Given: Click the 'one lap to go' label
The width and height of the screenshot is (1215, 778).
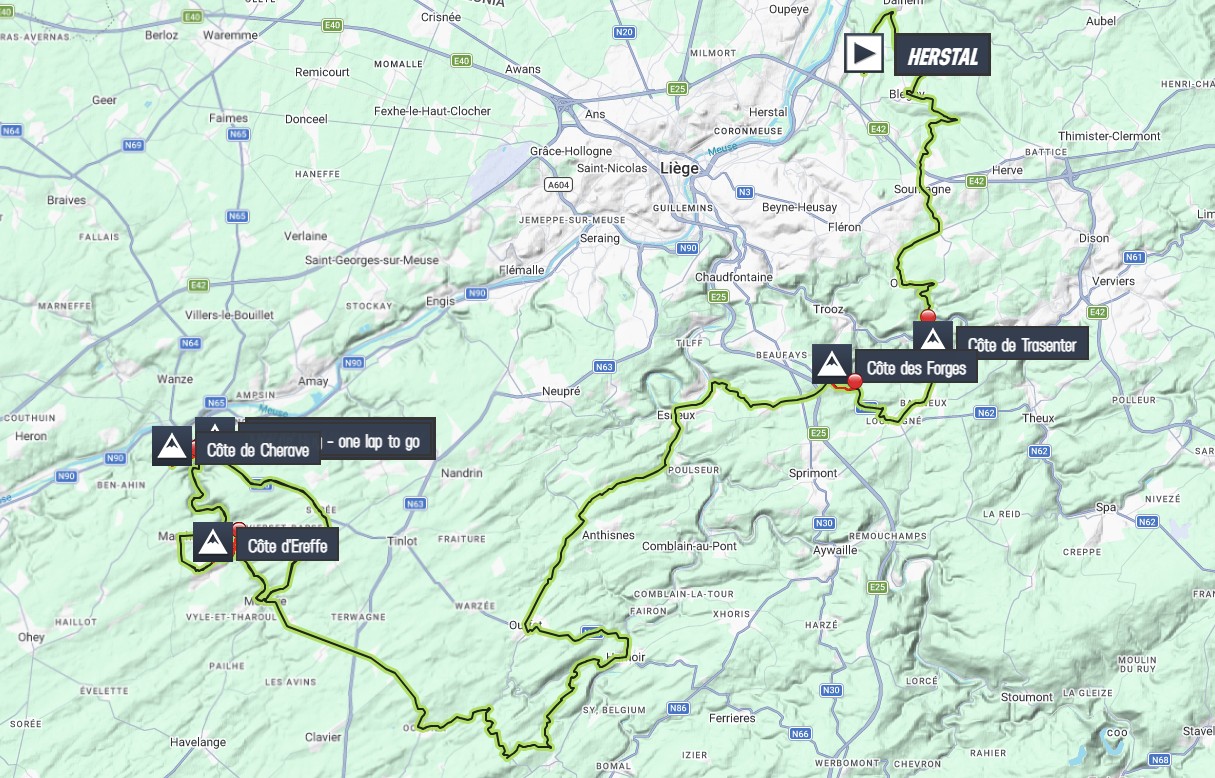Looking at the screenshot, I should click(x=372, y=441).
